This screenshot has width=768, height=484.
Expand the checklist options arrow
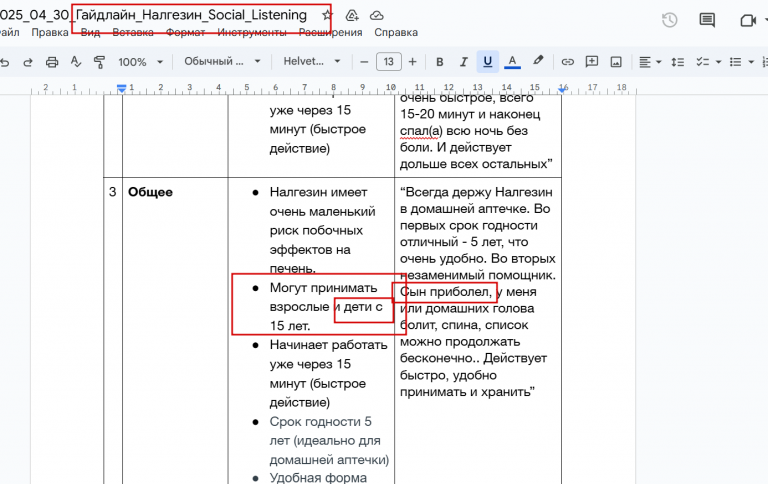tap(719, 62)
